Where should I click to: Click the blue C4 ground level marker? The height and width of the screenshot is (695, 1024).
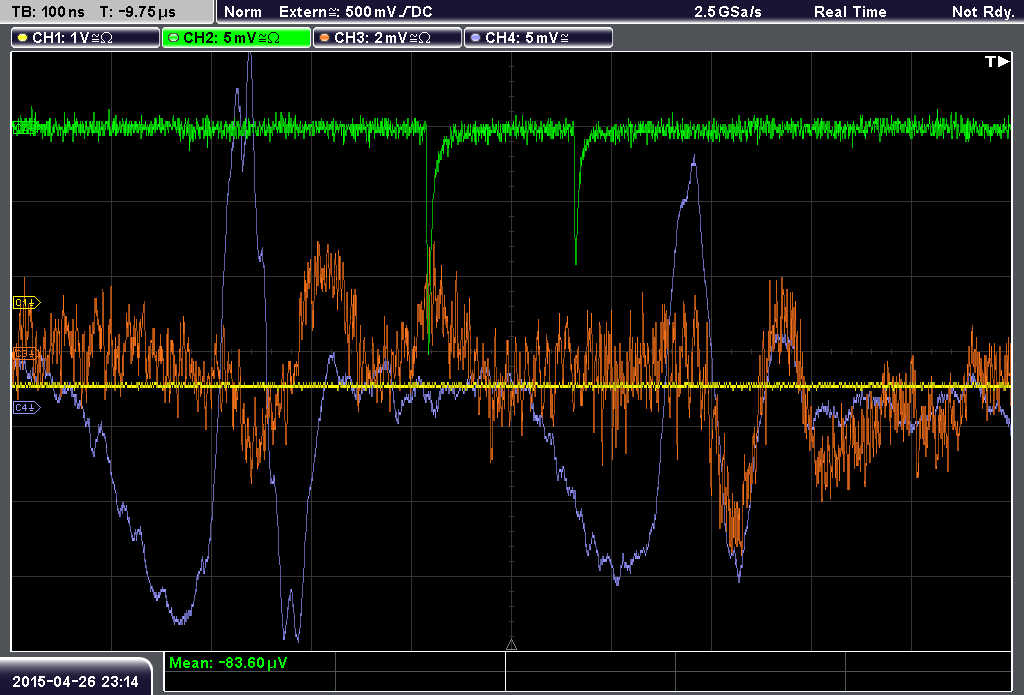pos(27,408)
